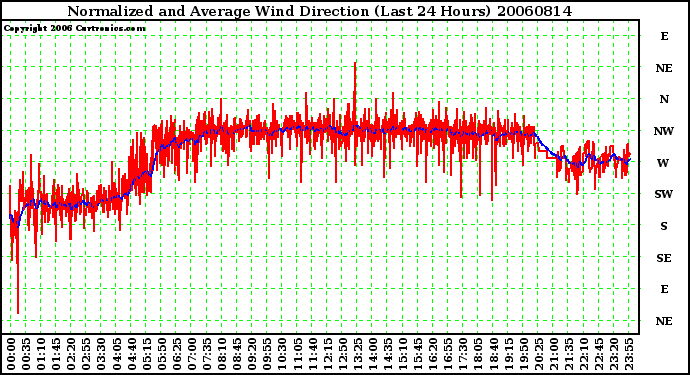Select the 'W' direction axis label
The image size is (690, 375).
(x=663, y=163)
